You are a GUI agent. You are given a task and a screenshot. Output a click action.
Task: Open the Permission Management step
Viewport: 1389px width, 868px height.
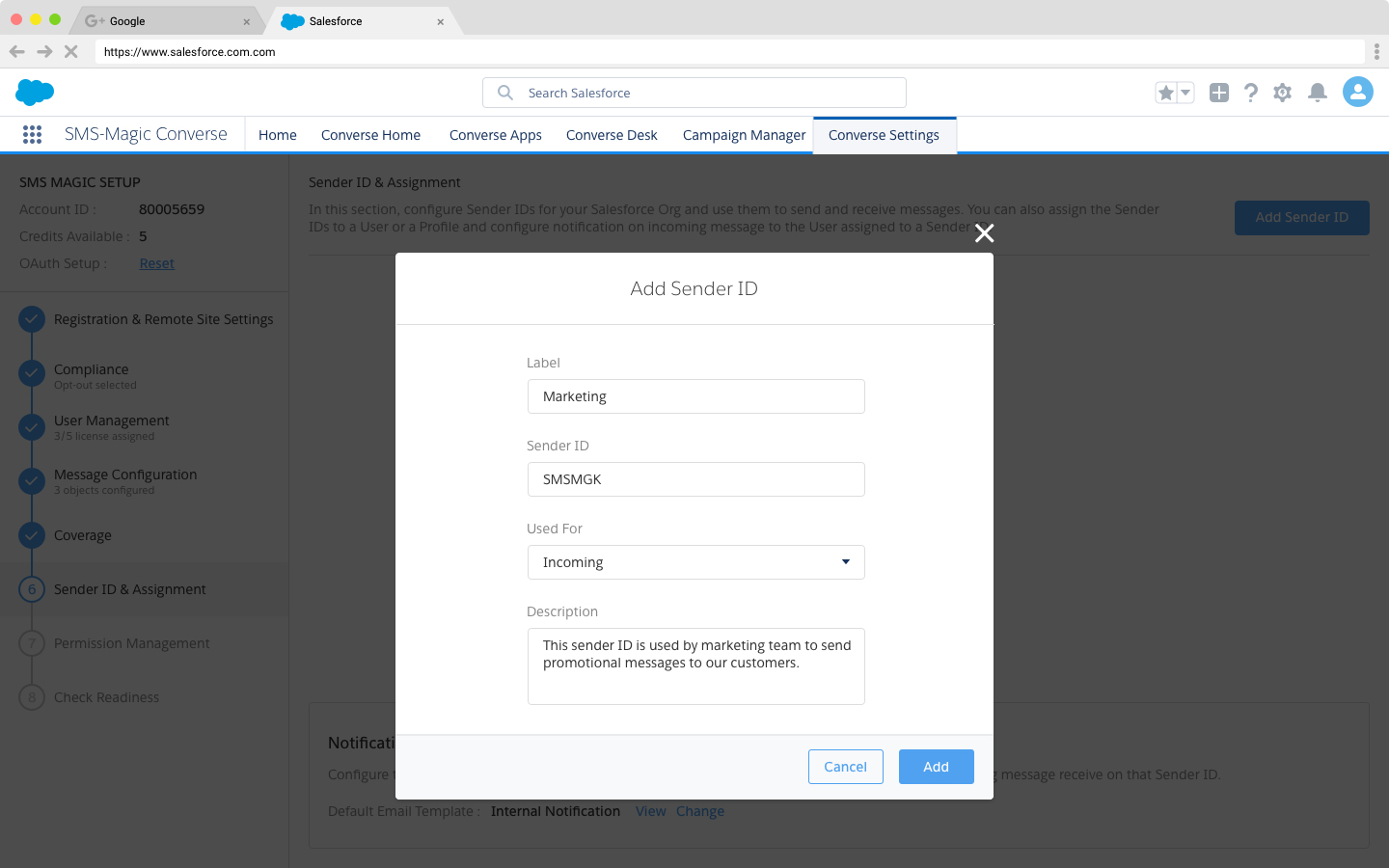pyautogui.click(x=132, y=643)
